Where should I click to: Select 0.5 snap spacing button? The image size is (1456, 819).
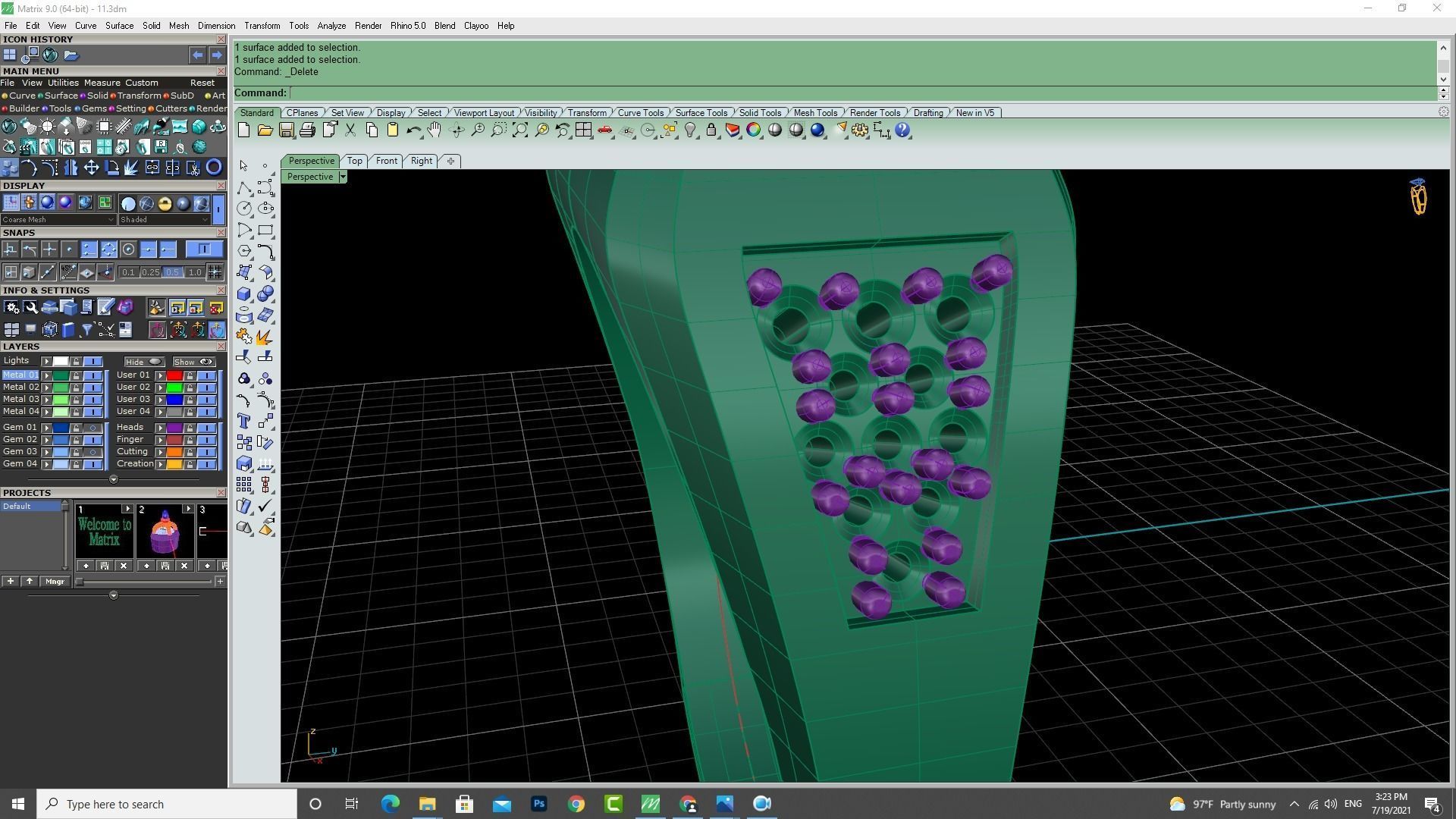tap(172, 272)
